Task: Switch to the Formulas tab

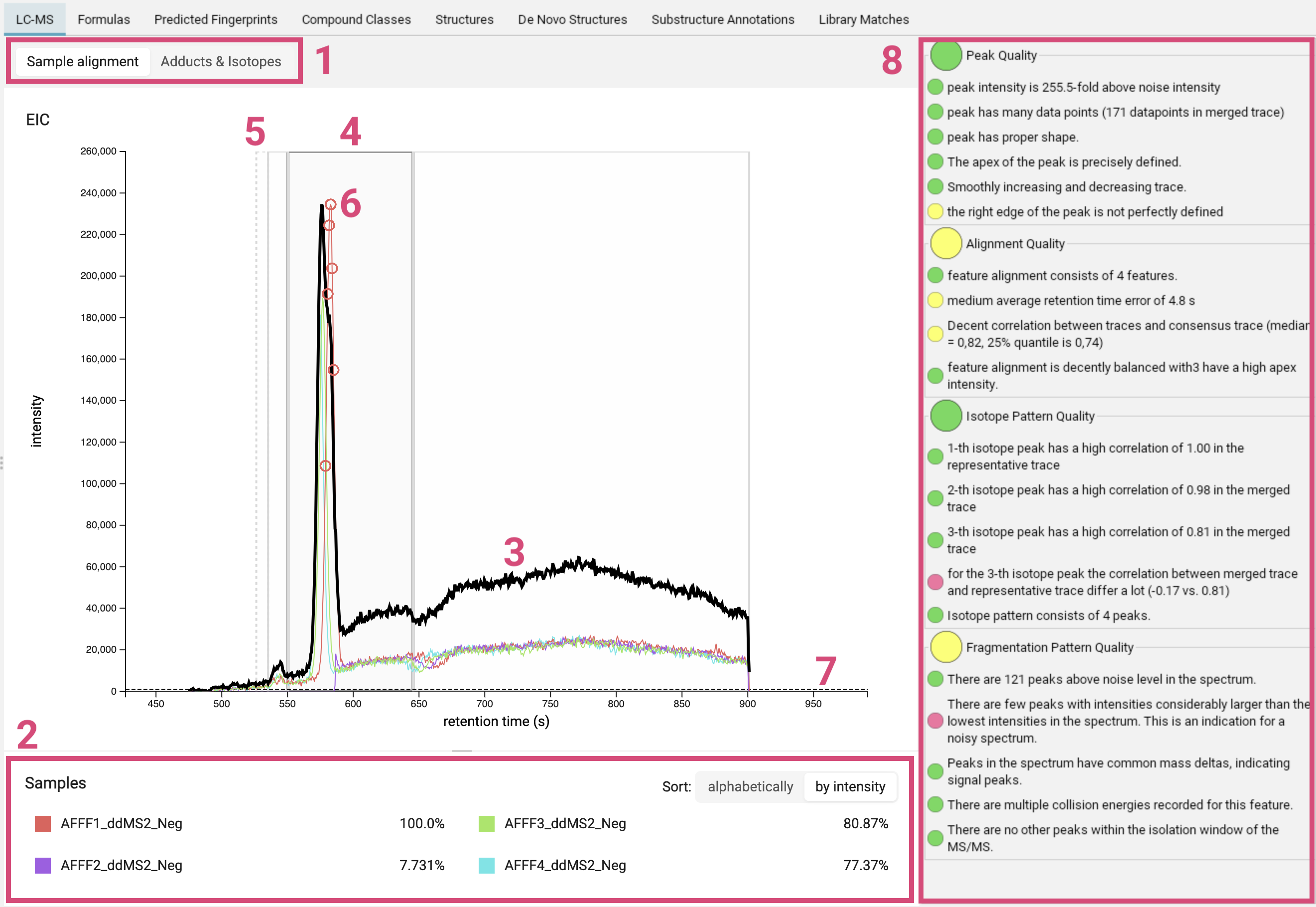Action: tap(104, 19)
